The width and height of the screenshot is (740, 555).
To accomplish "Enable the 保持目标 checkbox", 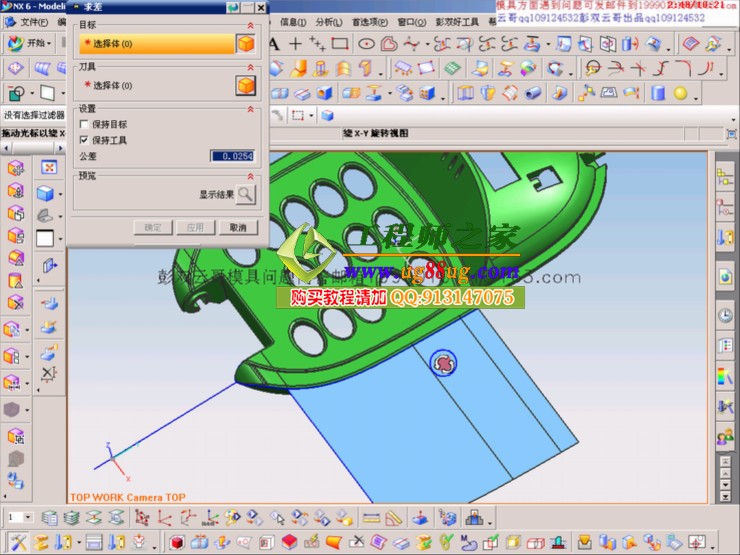I will (x=84, y=125).
